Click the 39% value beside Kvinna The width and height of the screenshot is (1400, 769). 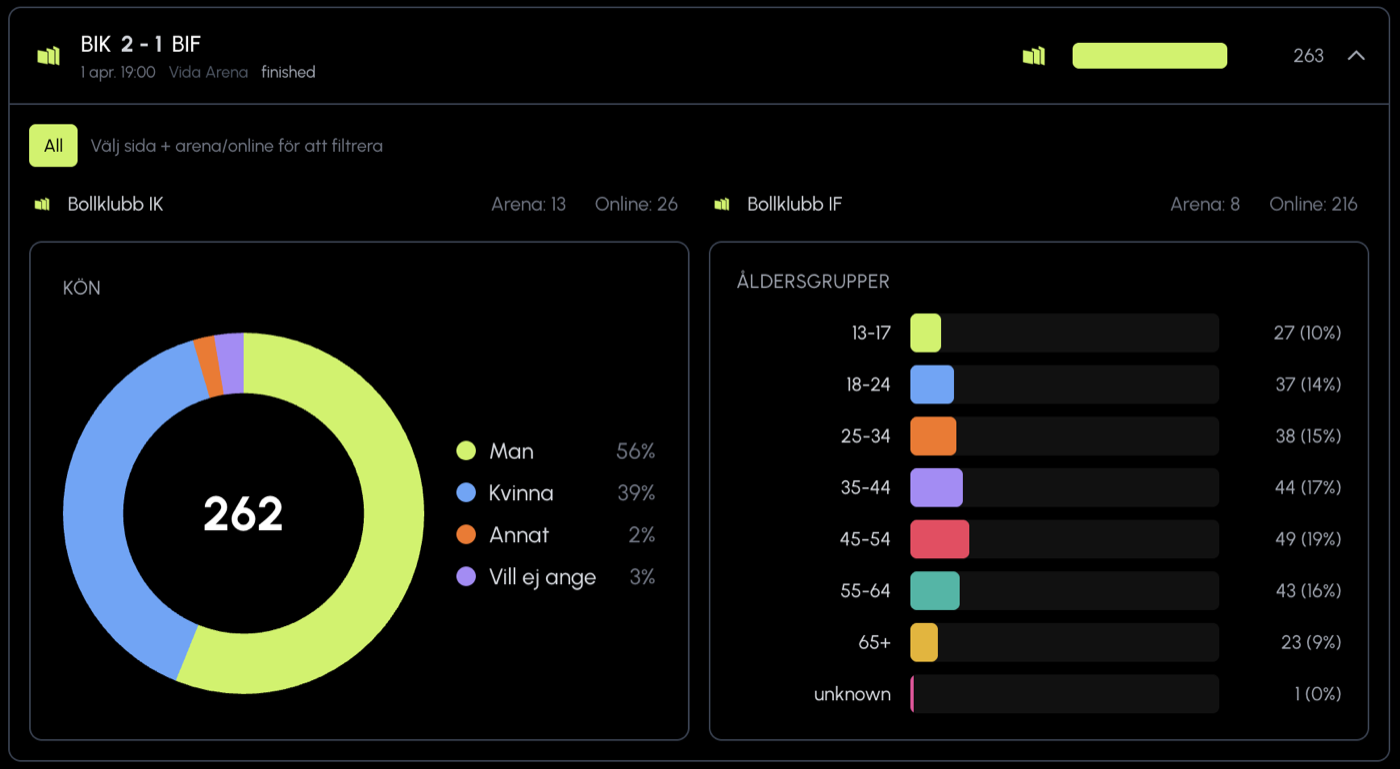pos(635,493)
